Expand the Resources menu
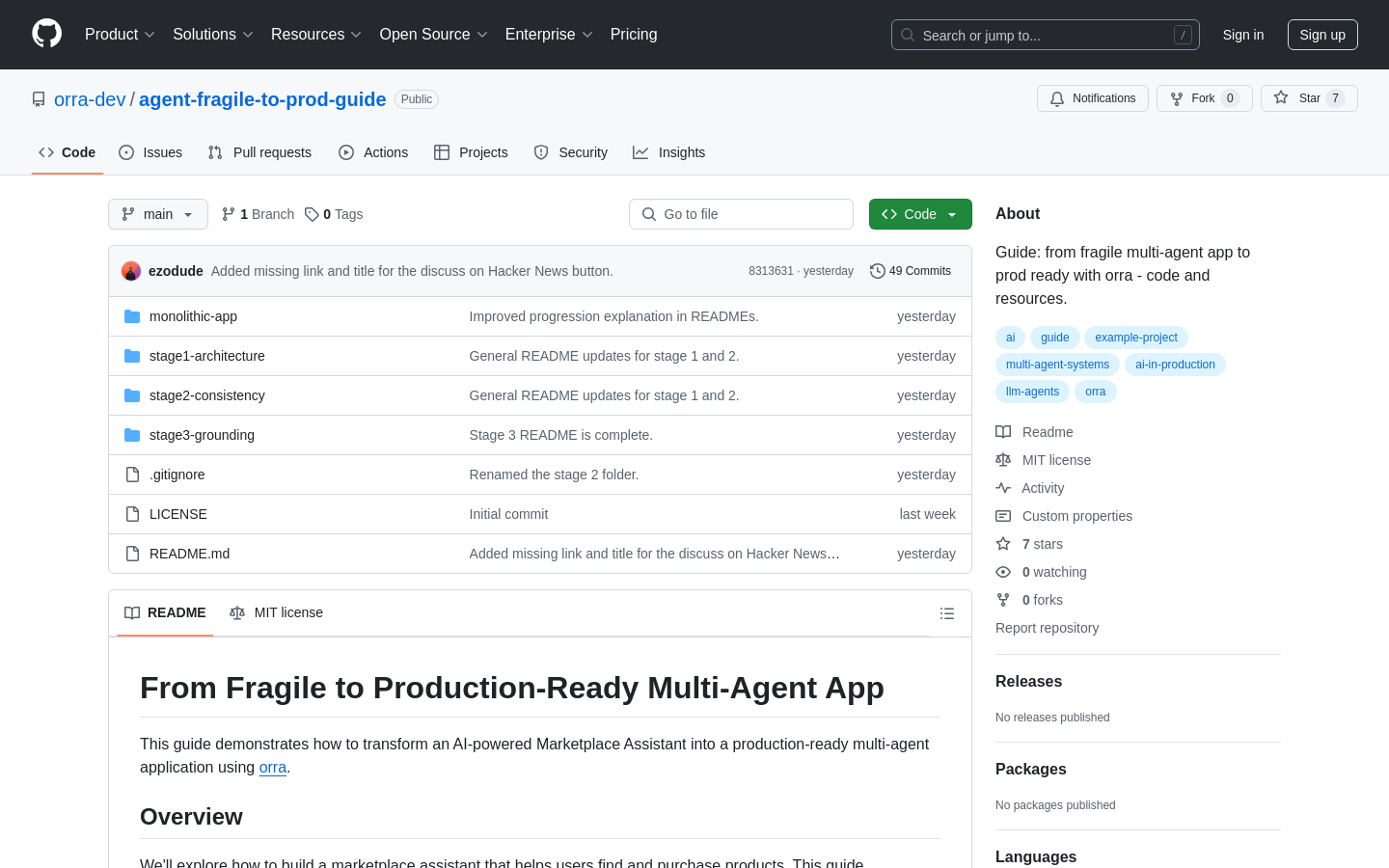Screen dimensions: 1389x868 point(316,35)
